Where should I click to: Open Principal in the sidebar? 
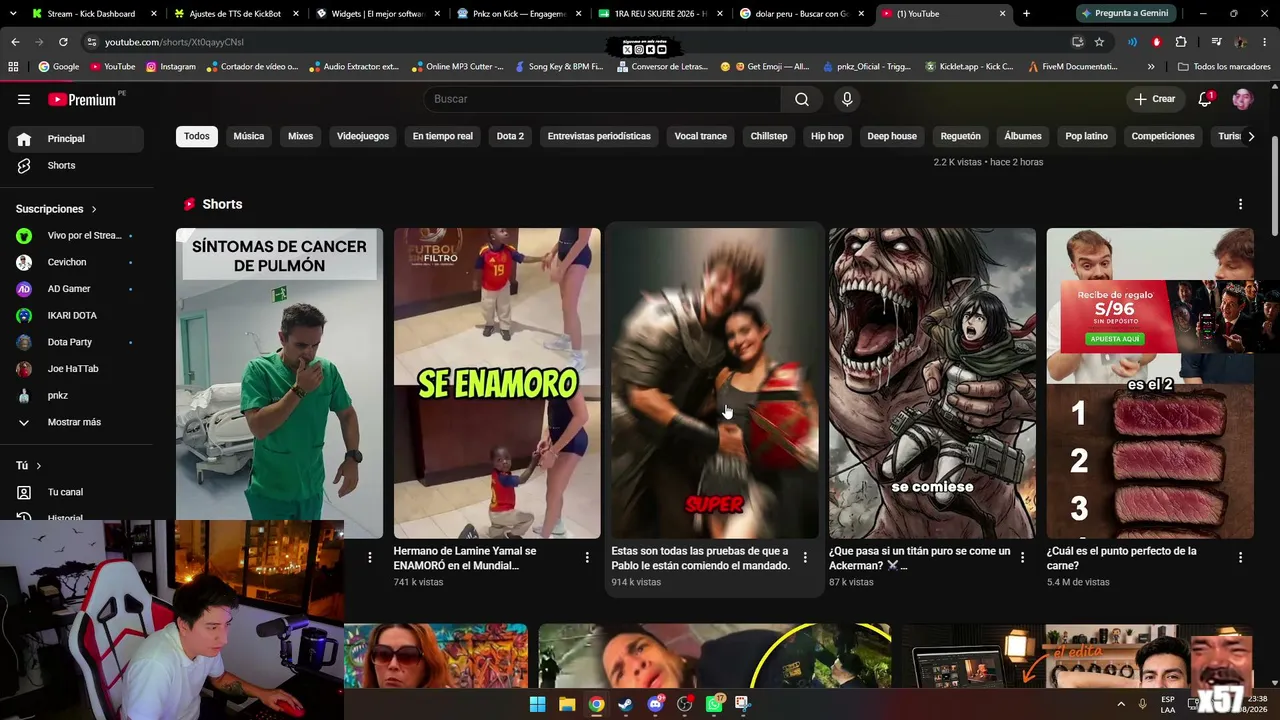pyautogui.click(x=75, y=139)
